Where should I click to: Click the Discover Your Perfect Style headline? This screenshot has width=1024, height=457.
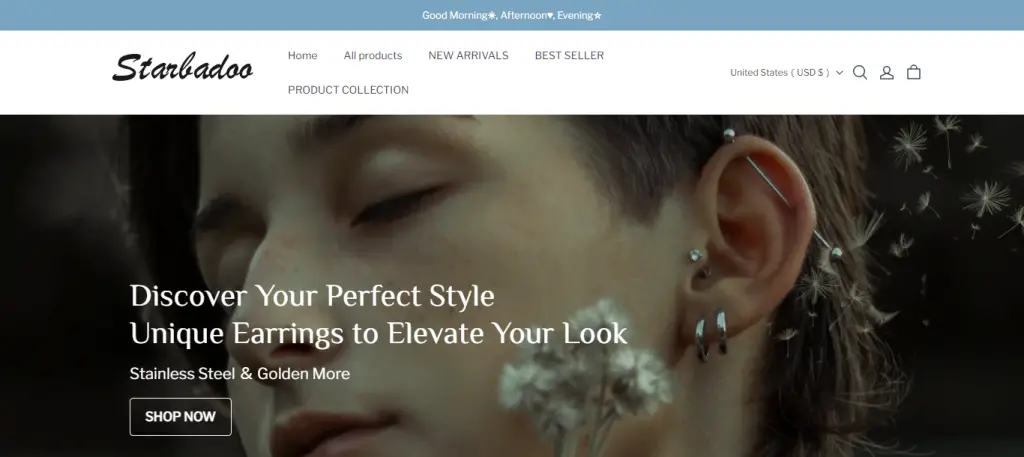click(x=312, y=296)
